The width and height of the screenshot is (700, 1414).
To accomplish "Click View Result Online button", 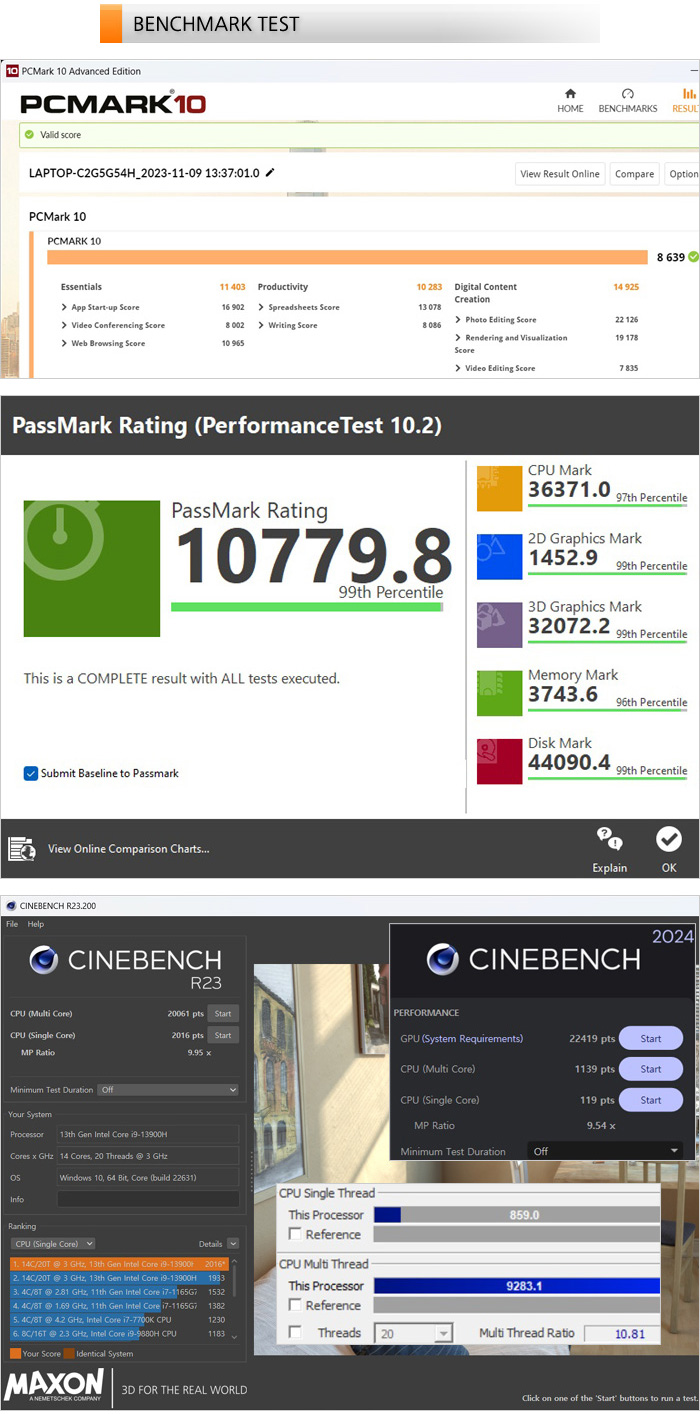I will (560, 173).
